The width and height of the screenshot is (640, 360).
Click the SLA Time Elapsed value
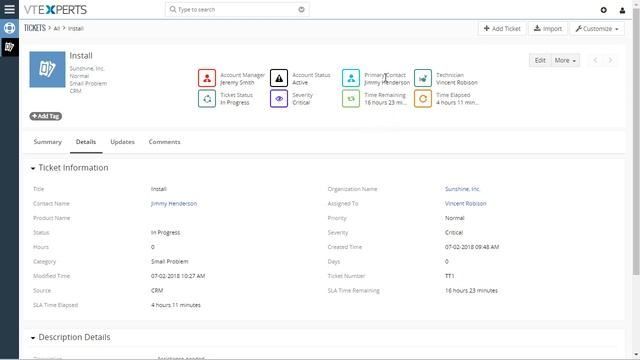[x=176, y=305]
